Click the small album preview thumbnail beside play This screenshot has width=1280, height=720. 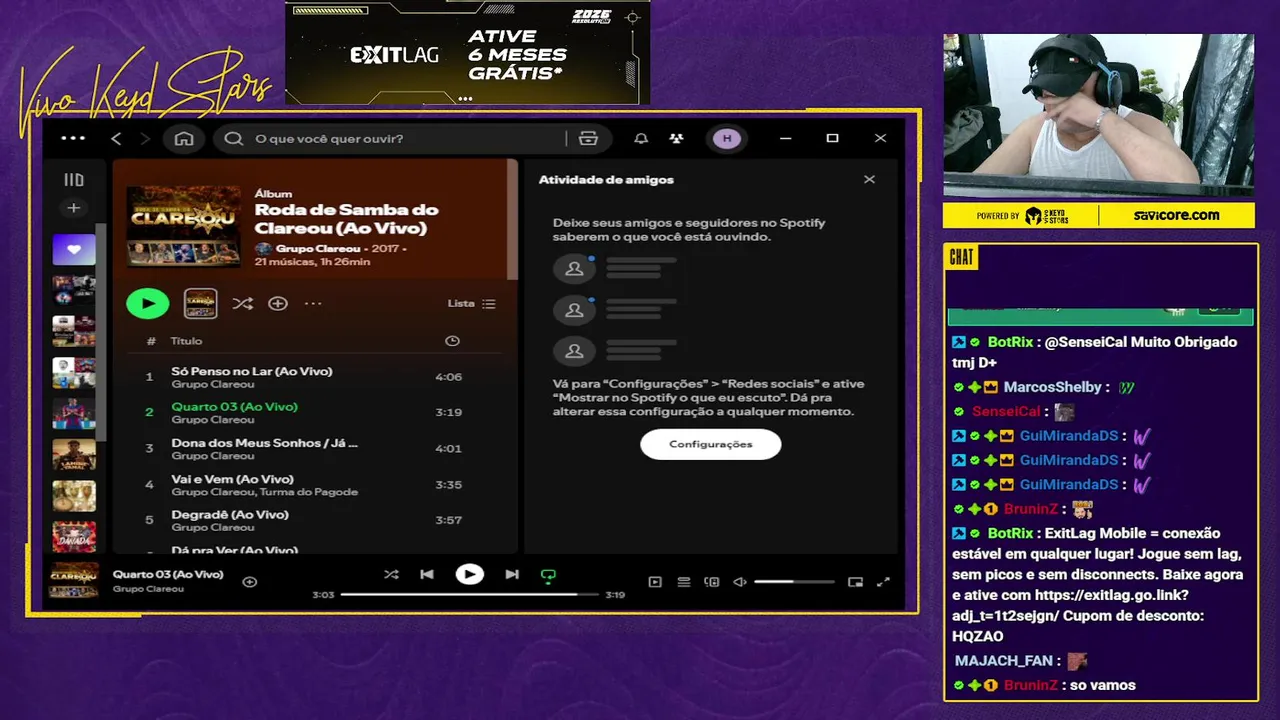coord(201,303)
